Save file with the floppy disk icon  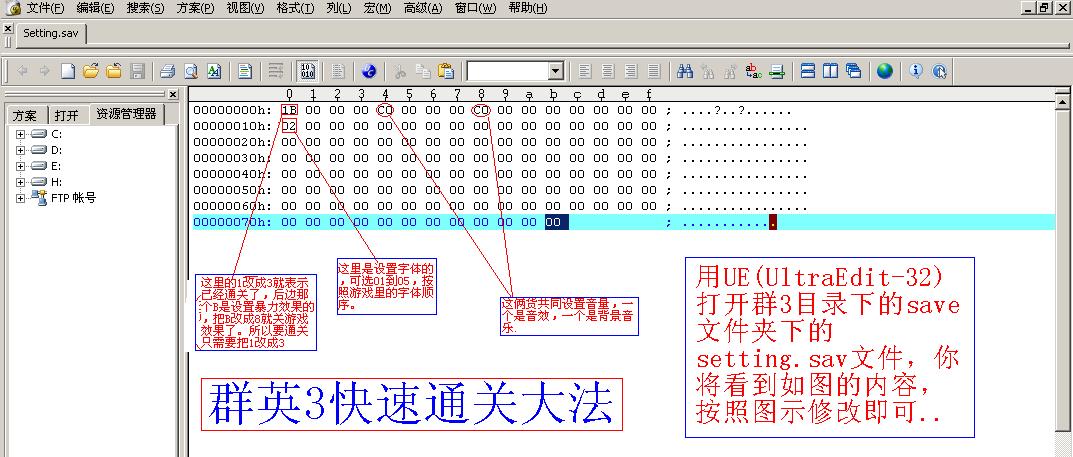[x=137, y=71]
